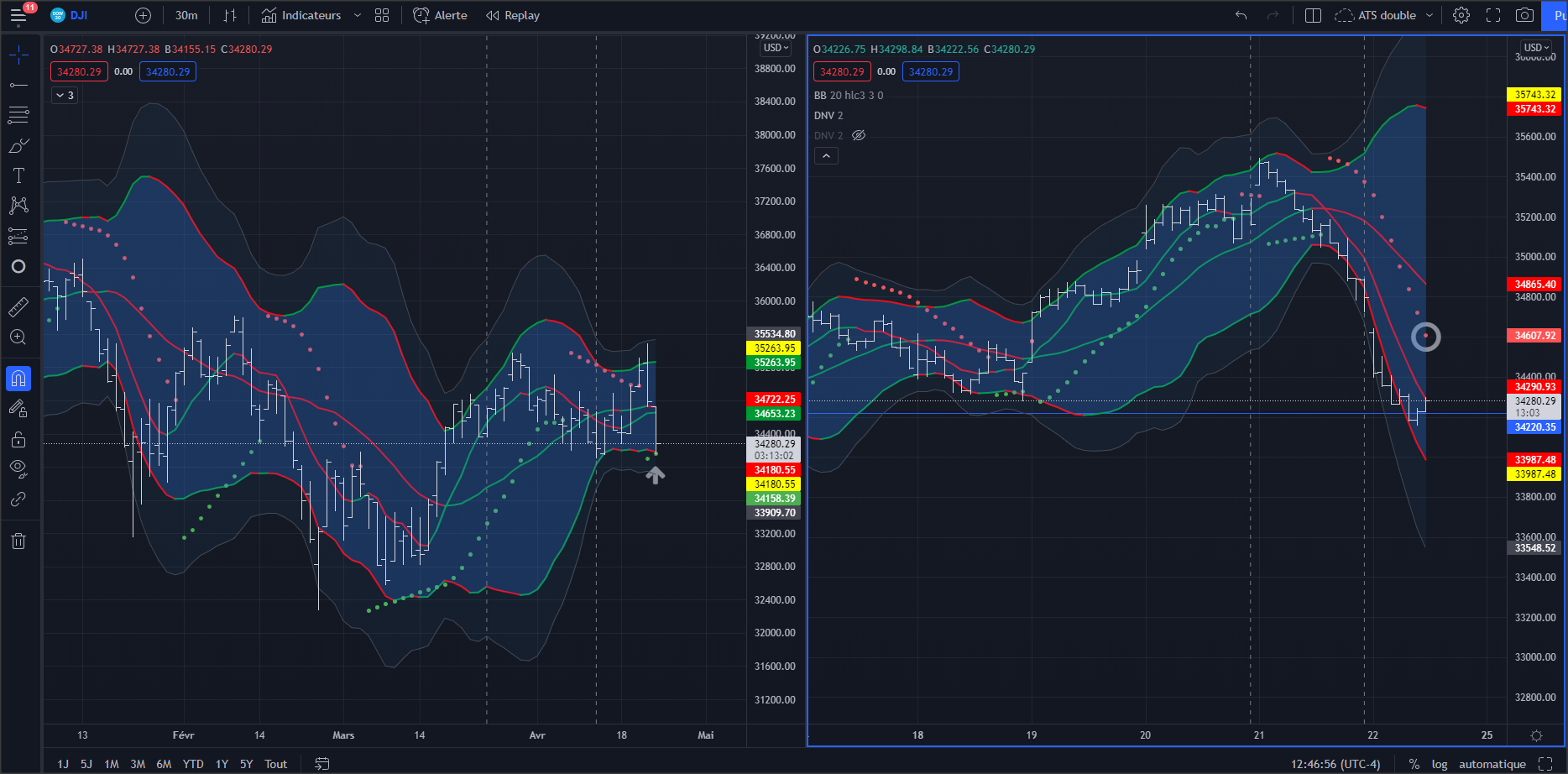Remove drawings with the trash icon
1568x774 pixels.
click(x=18, y=541)
